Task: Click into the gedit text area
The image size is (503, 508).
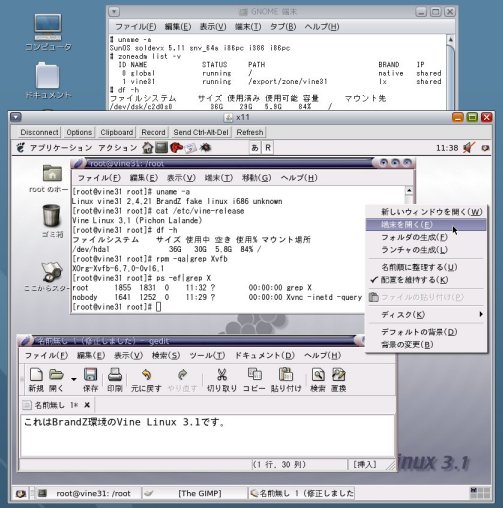Action: click(207, 436)
